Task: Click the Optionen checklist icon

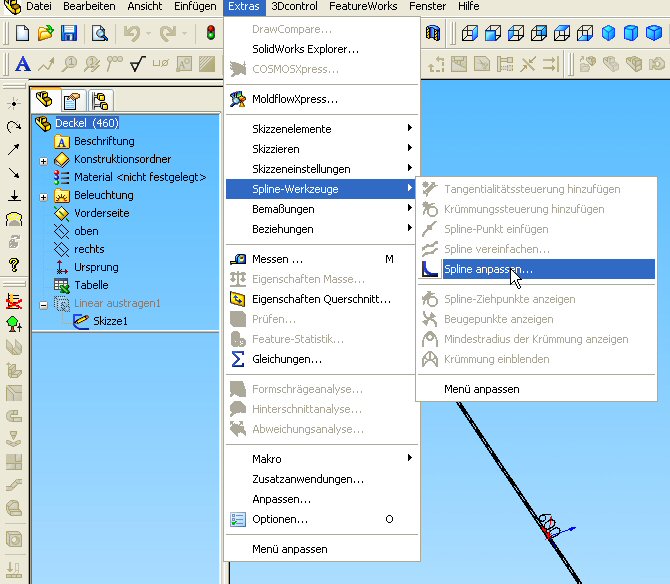Action: click(x=238, y=519)
